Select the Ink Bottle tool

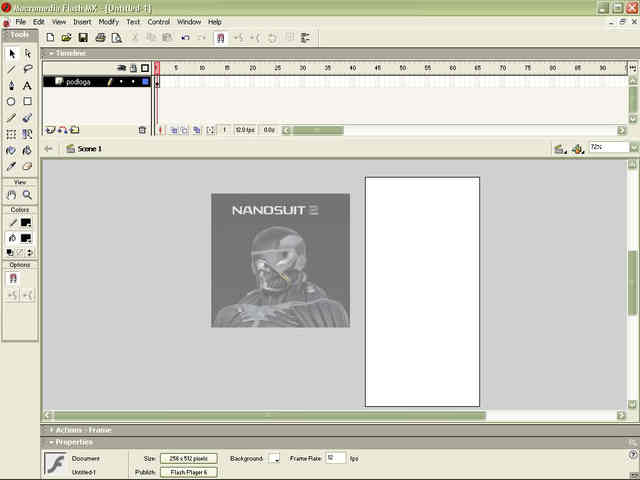click(x=11, y=150)
